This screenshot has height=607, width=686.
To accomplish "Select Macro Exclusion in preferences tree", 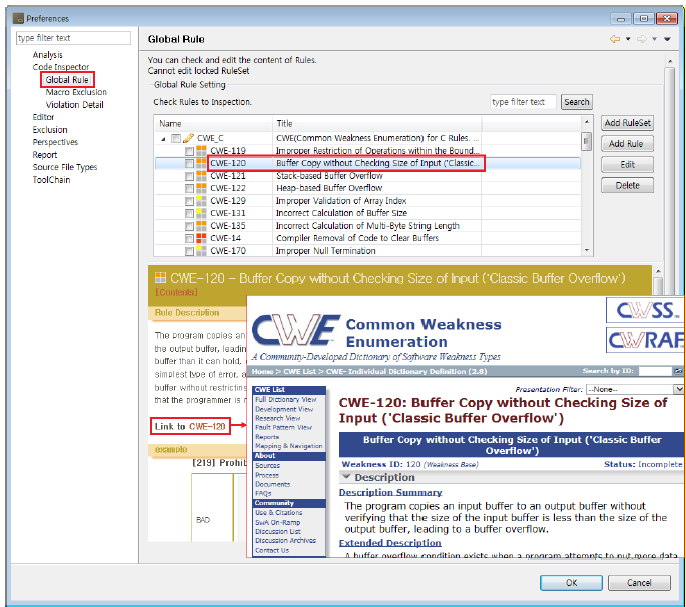I will (x=76, y=92).
